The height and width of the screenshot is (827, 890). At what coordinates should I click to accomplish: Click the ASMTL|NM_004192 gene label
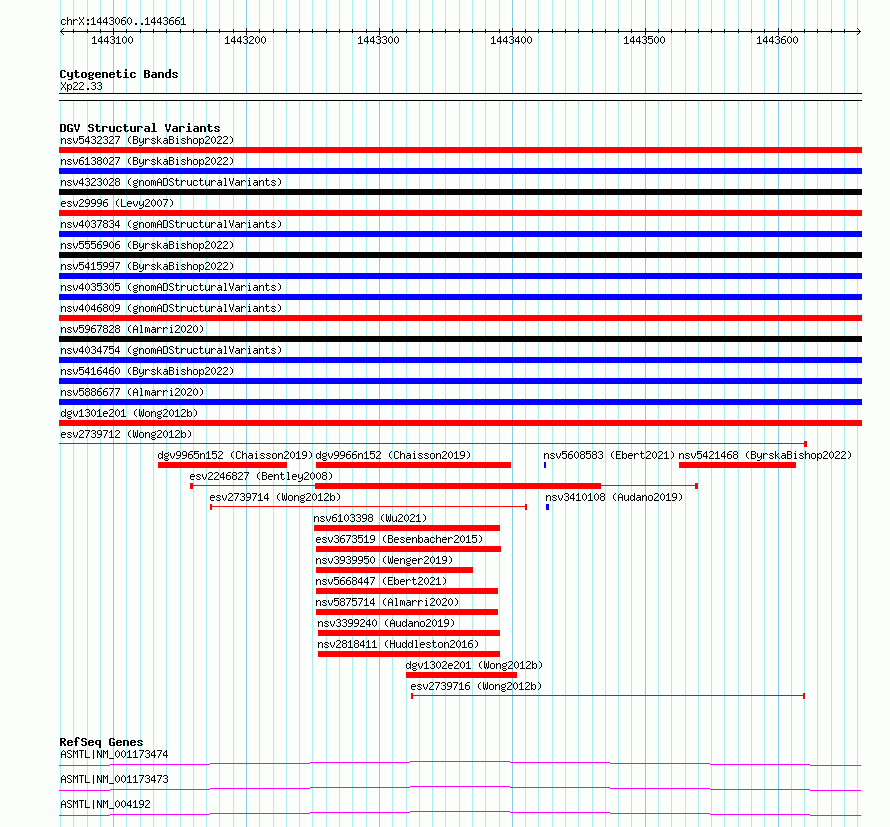(x=105, y=804)
